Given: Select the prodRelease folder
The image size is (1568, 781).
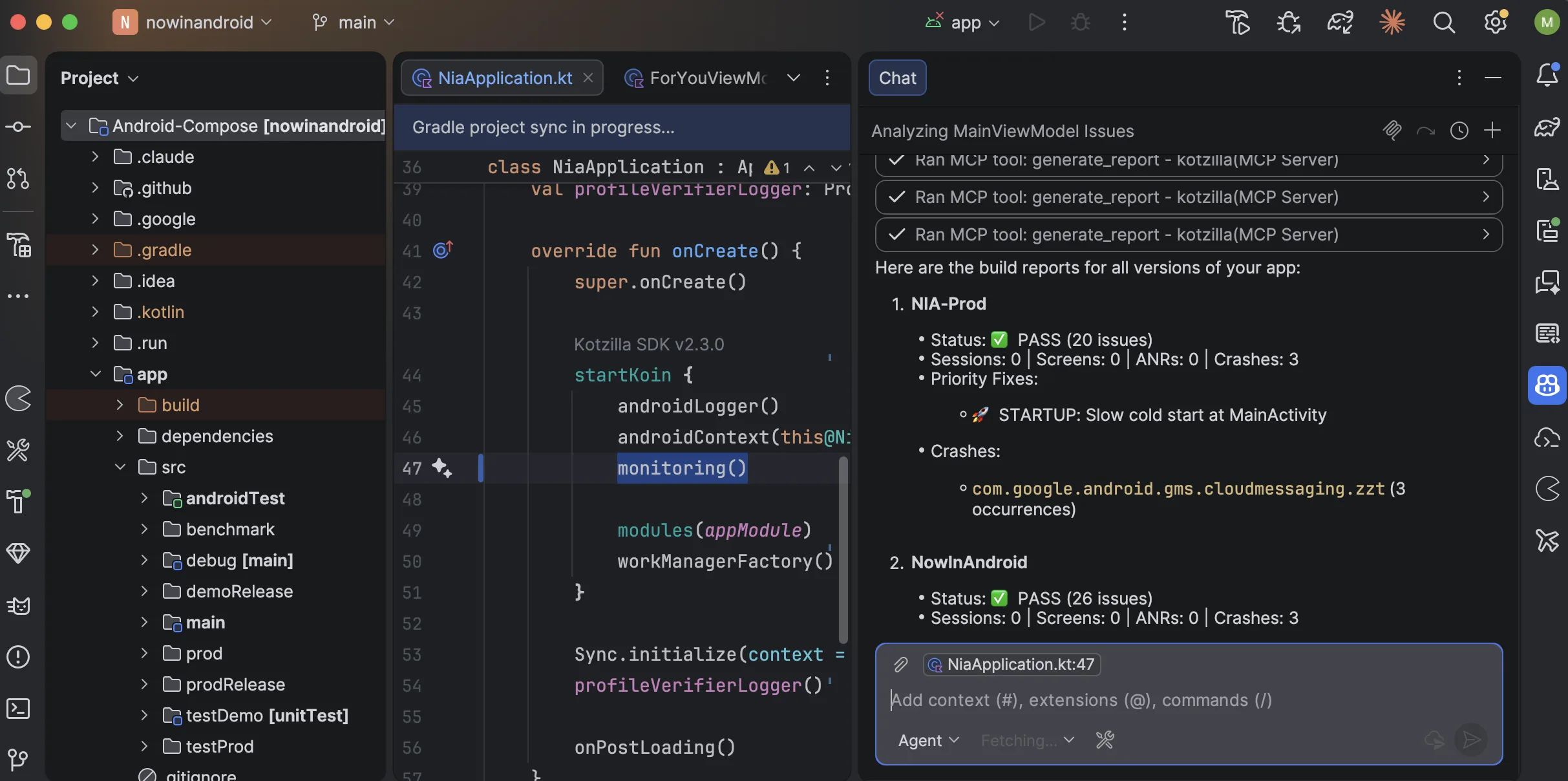Looking at the screenshot, I should click(235, 684).
